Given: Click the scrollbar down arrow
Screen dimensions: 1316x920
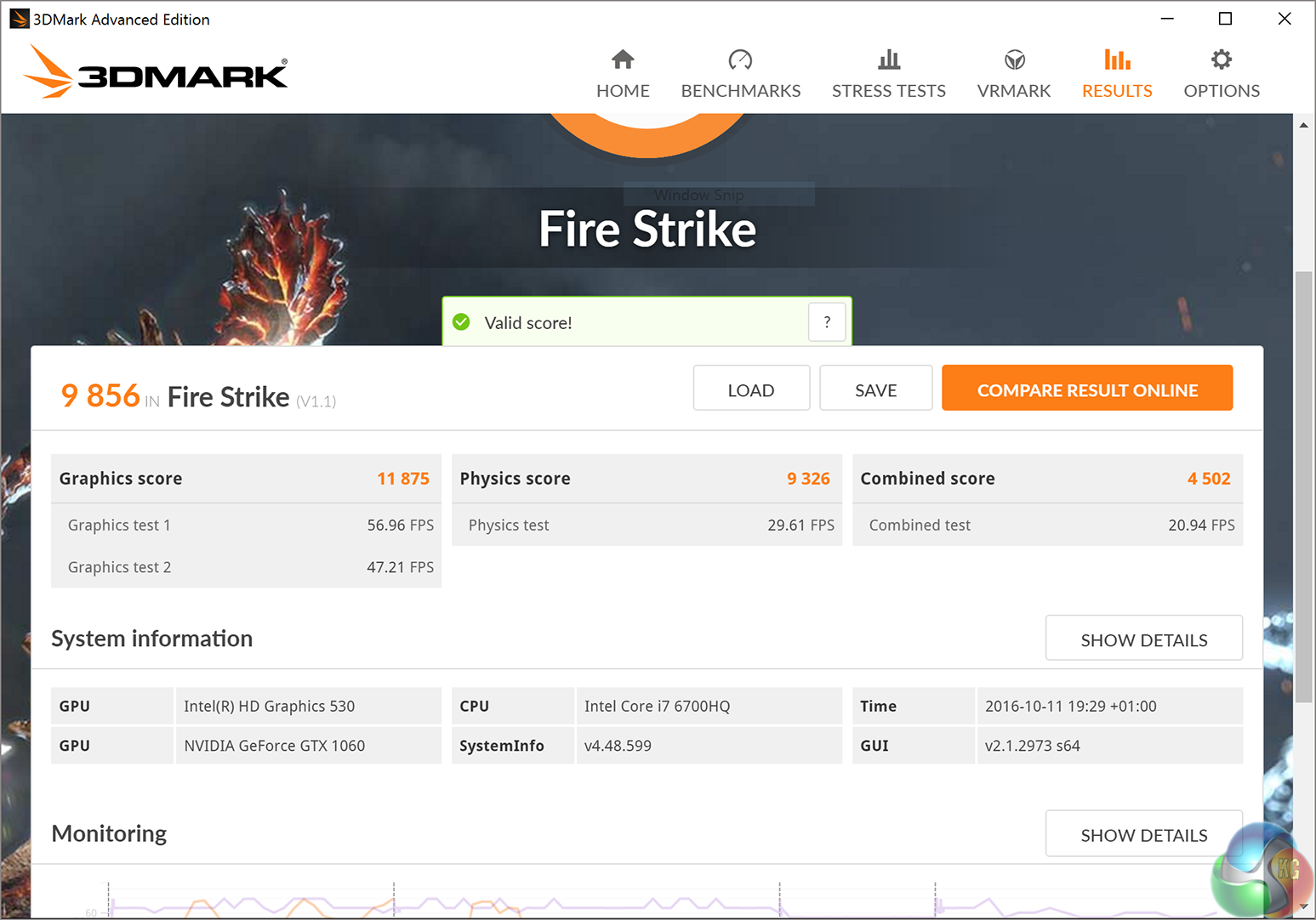Looking at the screenshot, I should (x=1303, y=907).
